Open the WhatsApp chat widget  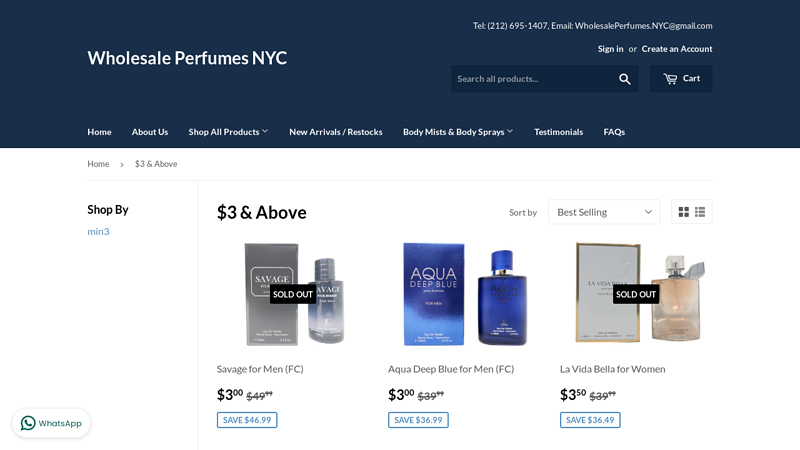click(x=51, y=423)
